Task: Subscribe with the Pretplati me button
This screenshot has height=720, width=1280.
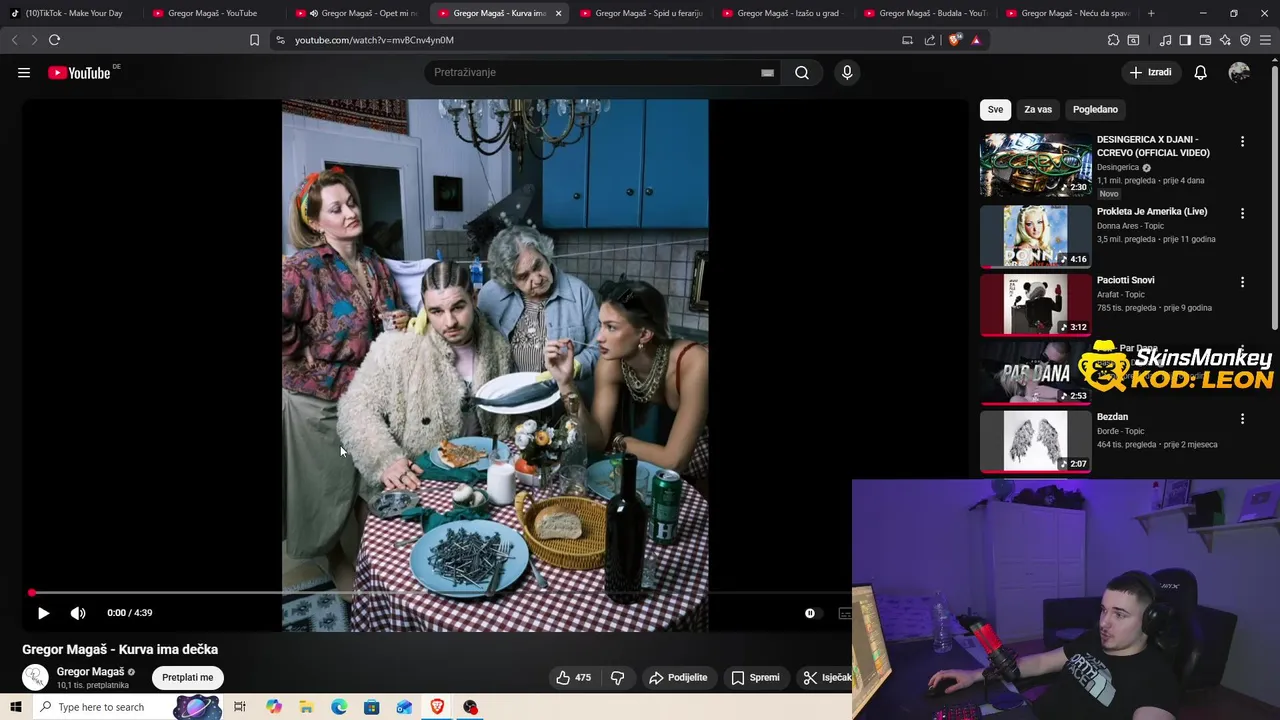Action: click(188, 678)
